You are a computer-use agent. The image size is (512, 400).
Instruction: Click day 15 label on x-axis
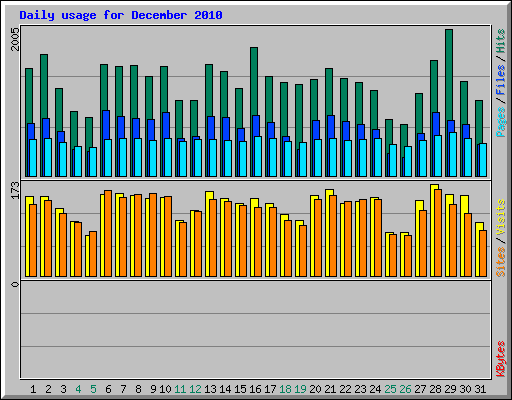[240, 389]
